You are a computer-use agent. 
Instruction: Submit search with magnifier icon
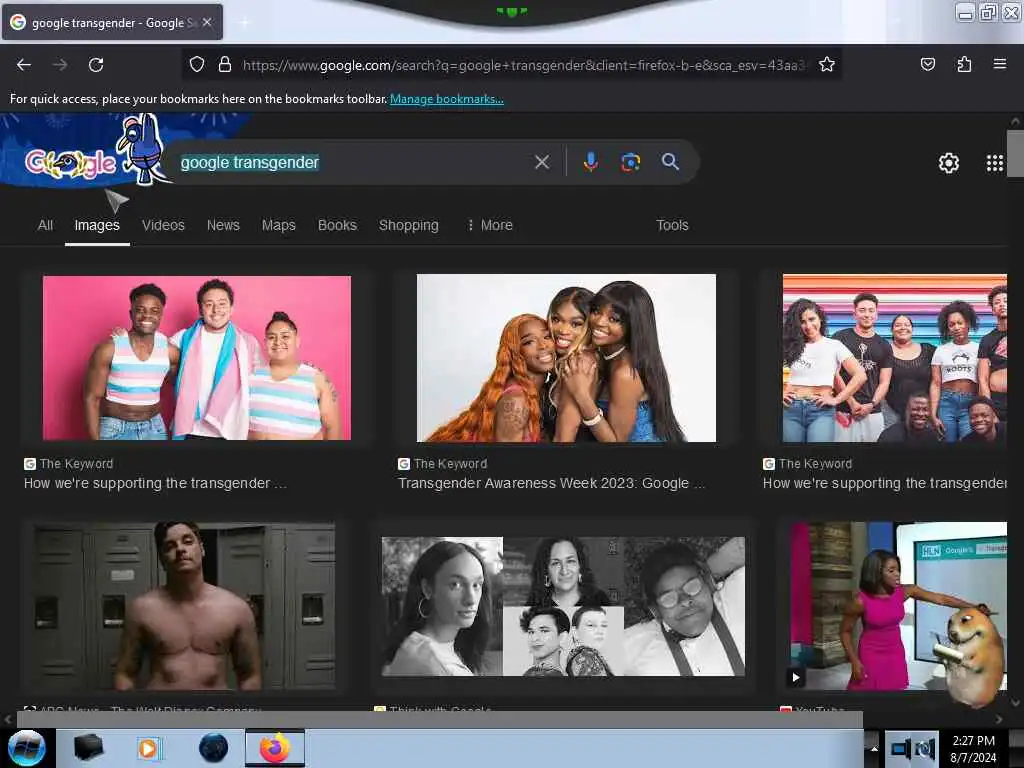pos(670,161)
